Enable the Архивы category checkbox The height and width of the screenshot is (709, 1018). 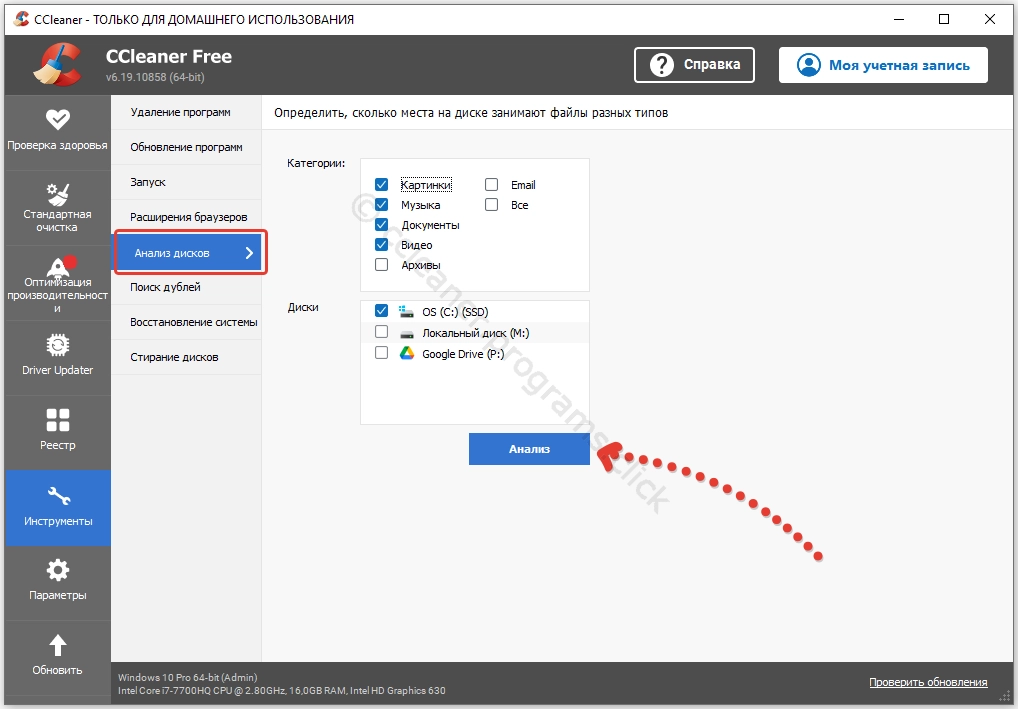(x=381, y=265)
